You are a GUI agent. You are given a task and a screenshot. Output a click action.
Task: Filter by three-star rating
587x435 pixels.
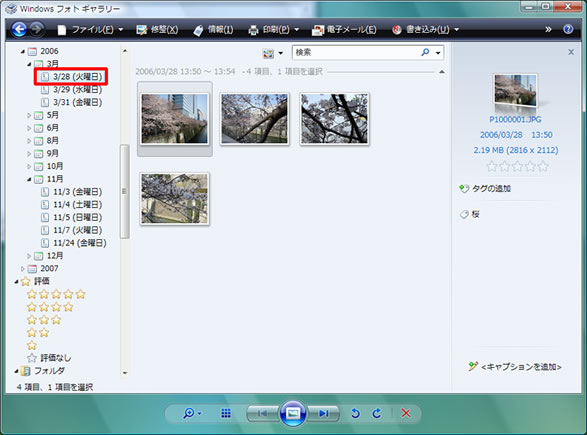(x=44, y=320)
